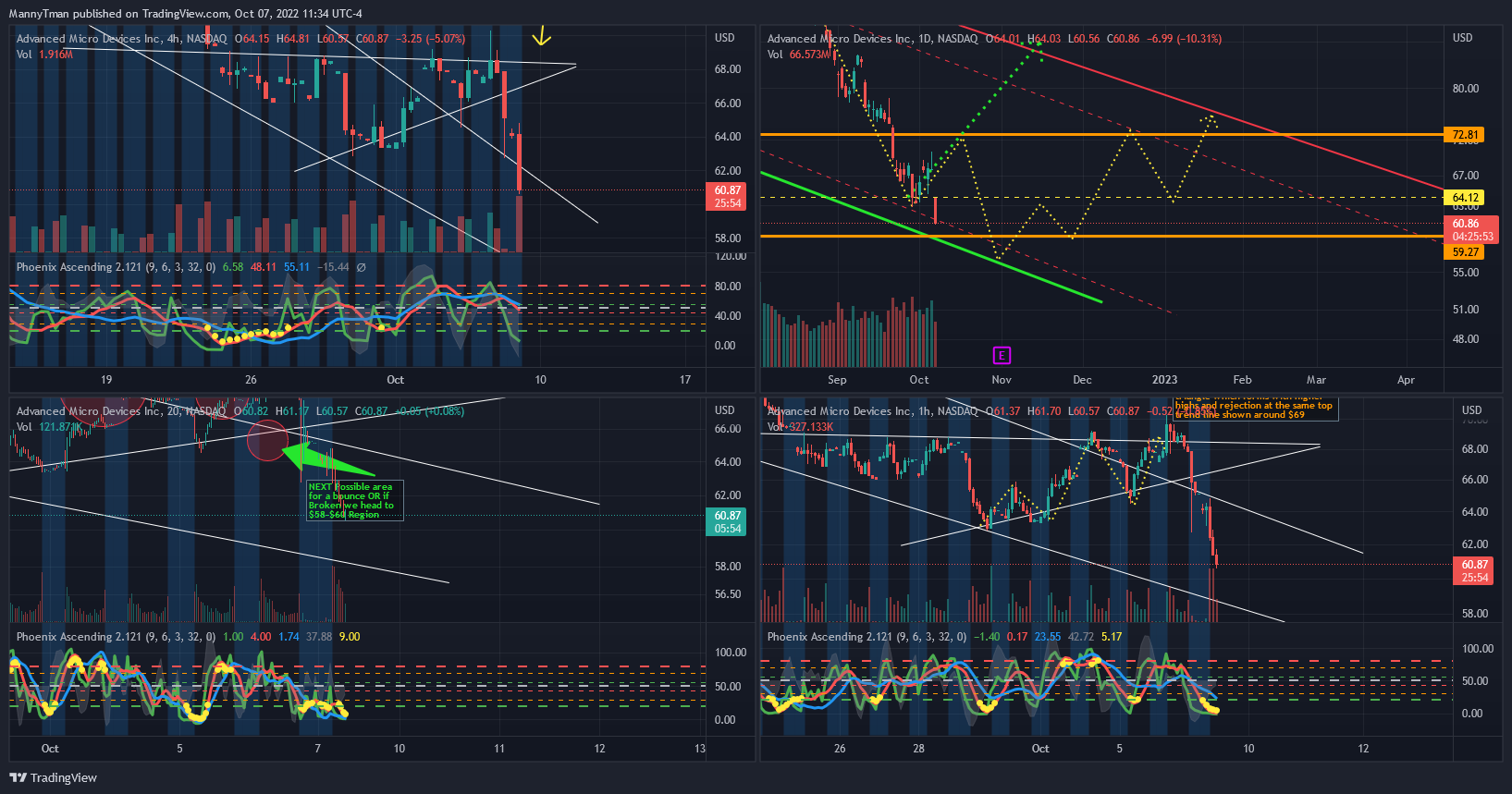Click the yellow down arrow on 4h chart
Viewport: 1512px width, 794px height.
click(x=542, y=36)
